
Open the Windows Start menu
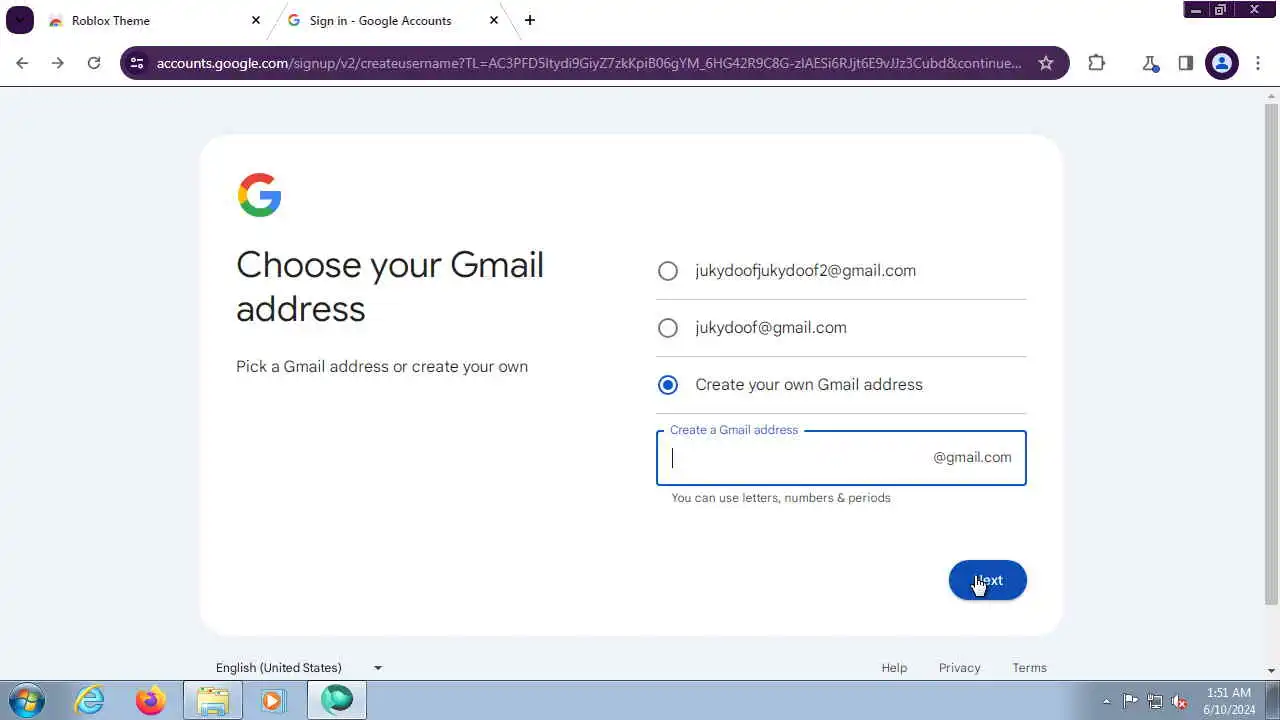[x=26, y=700]
